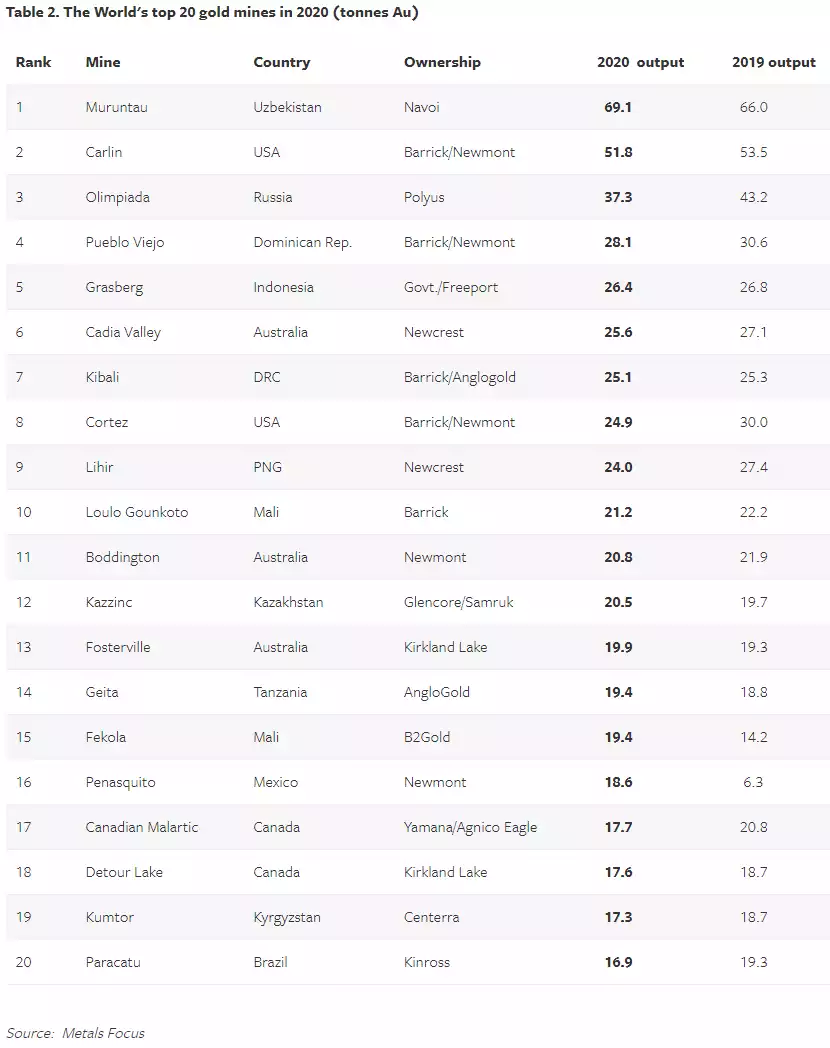Click the Ownership column header
The height and width of the screenshot is (1048, 830).
(x=442, y=62)
